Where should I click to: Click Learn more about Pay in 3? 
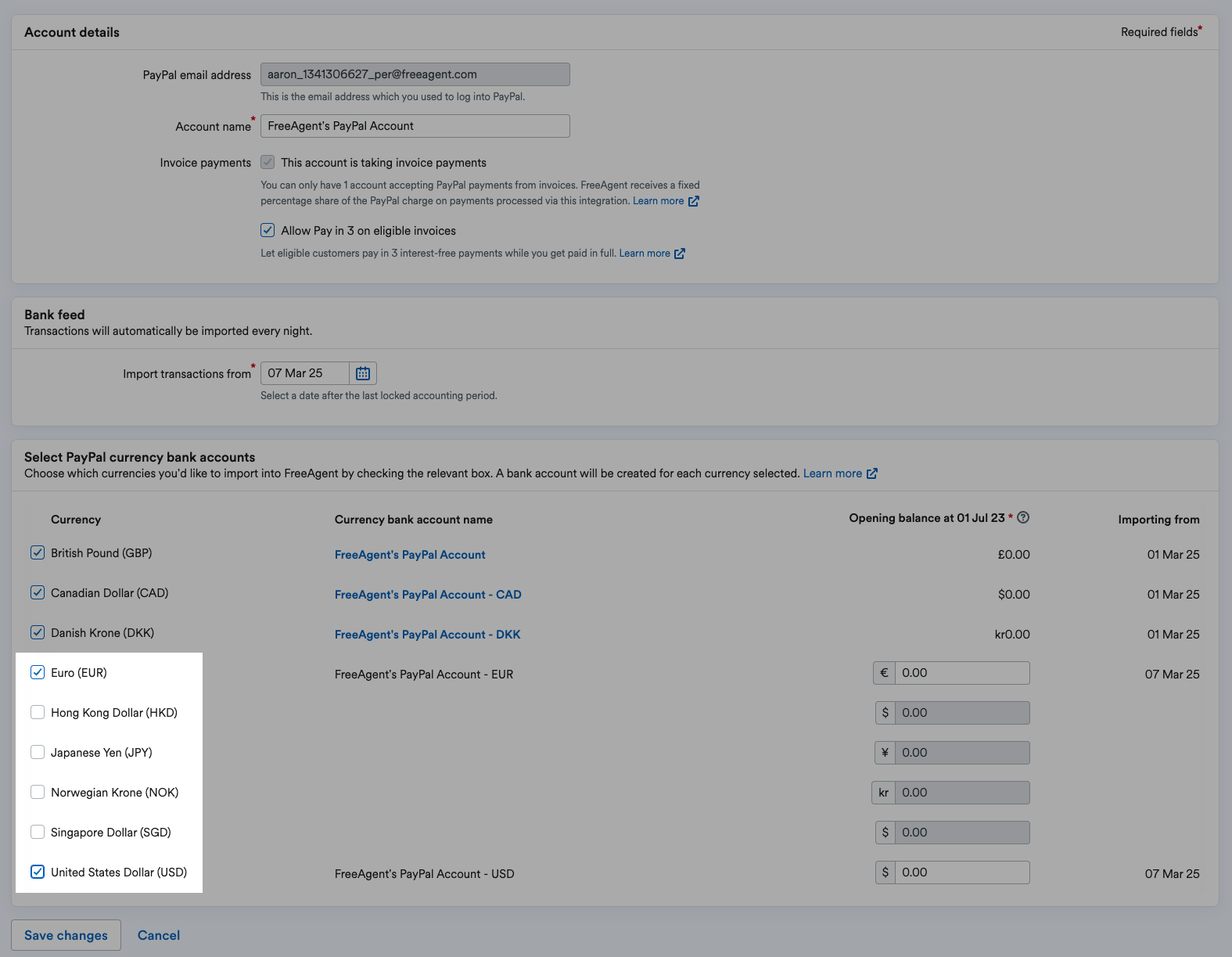(x=645, y=254)
